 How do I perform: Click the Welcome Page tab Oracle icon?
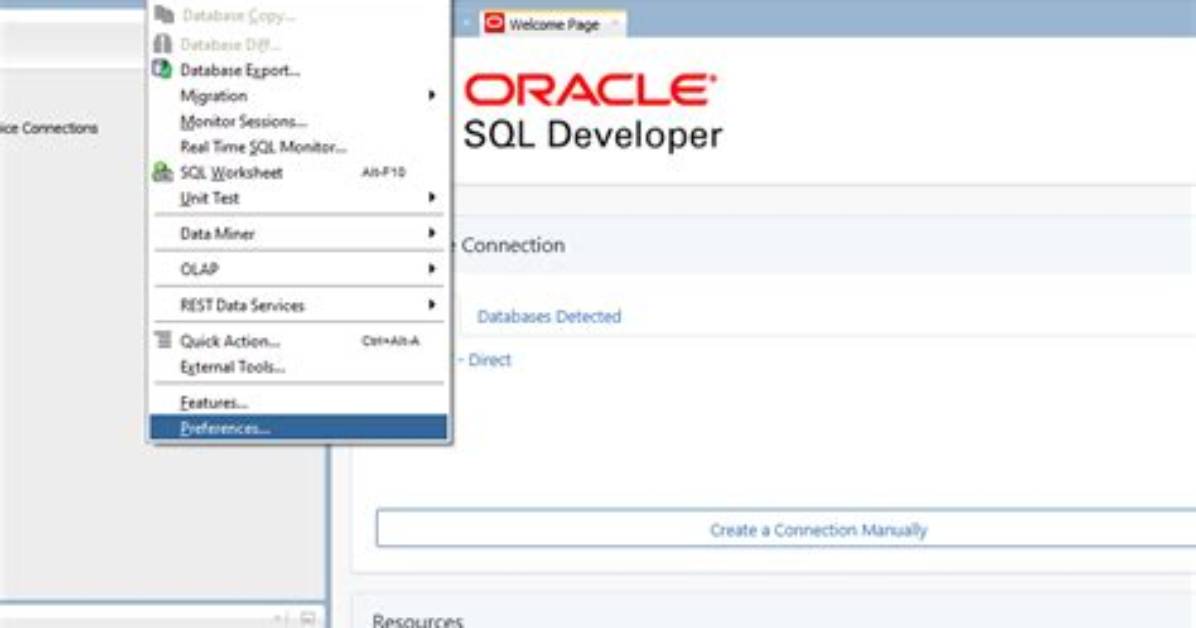(494, 23)
